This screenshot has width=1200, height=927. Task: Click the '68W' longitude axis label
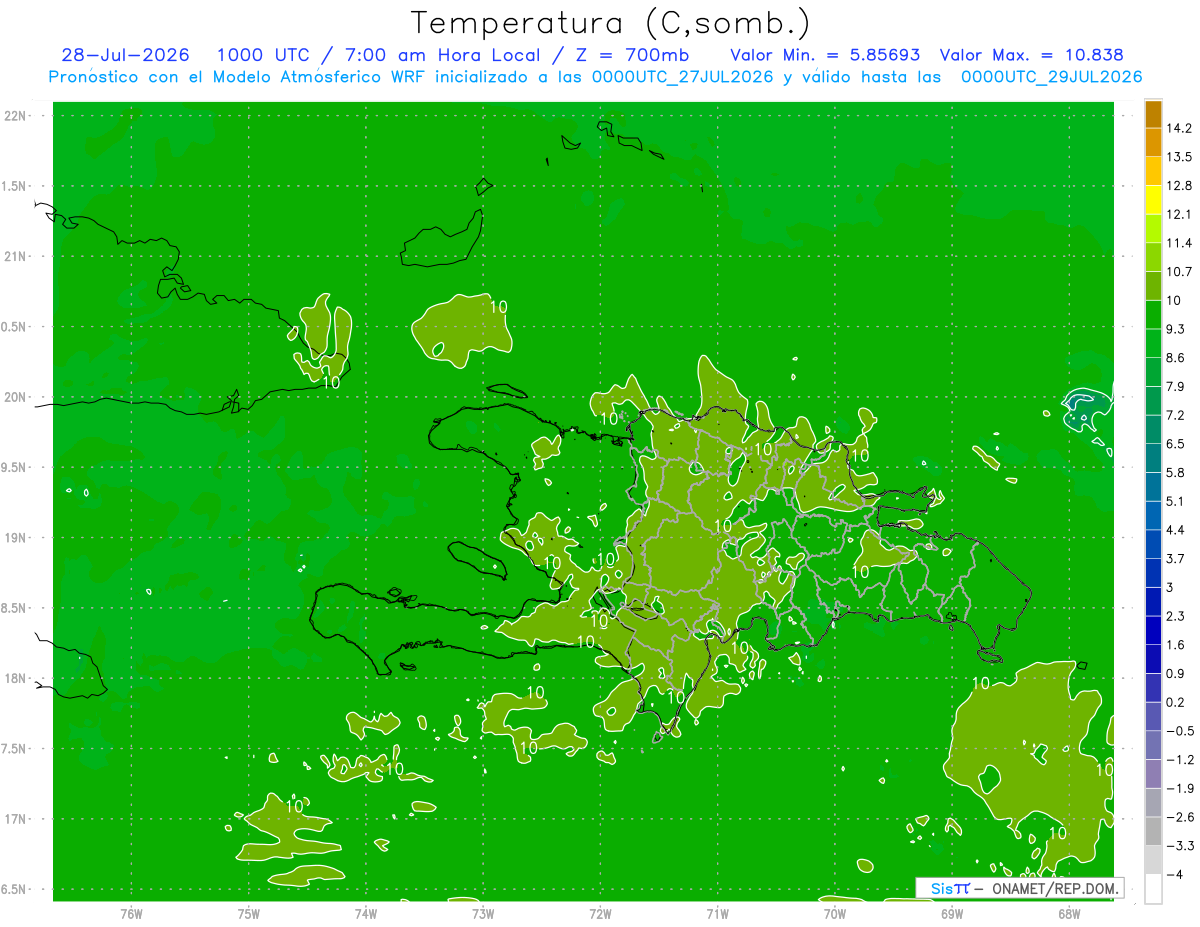1069,914
